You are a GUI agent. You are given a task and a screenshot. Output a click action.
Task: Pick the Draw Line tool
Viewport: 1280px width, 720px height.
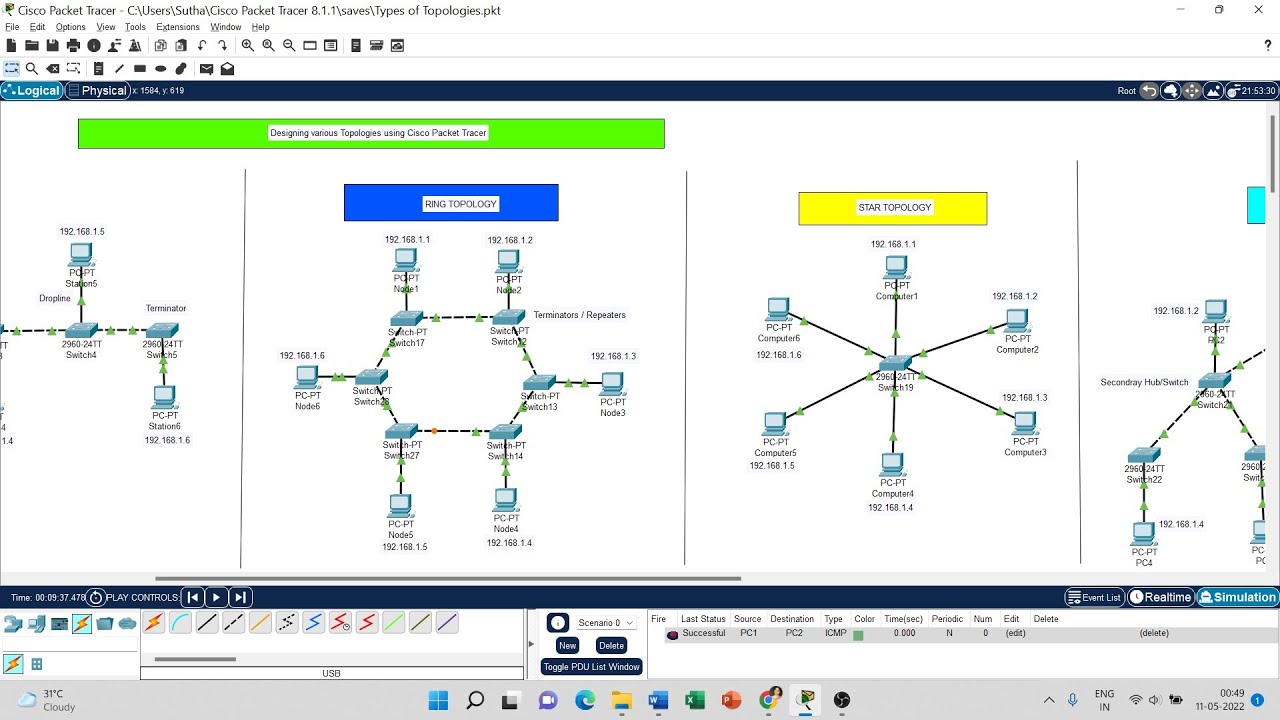(x=119, y=69)
